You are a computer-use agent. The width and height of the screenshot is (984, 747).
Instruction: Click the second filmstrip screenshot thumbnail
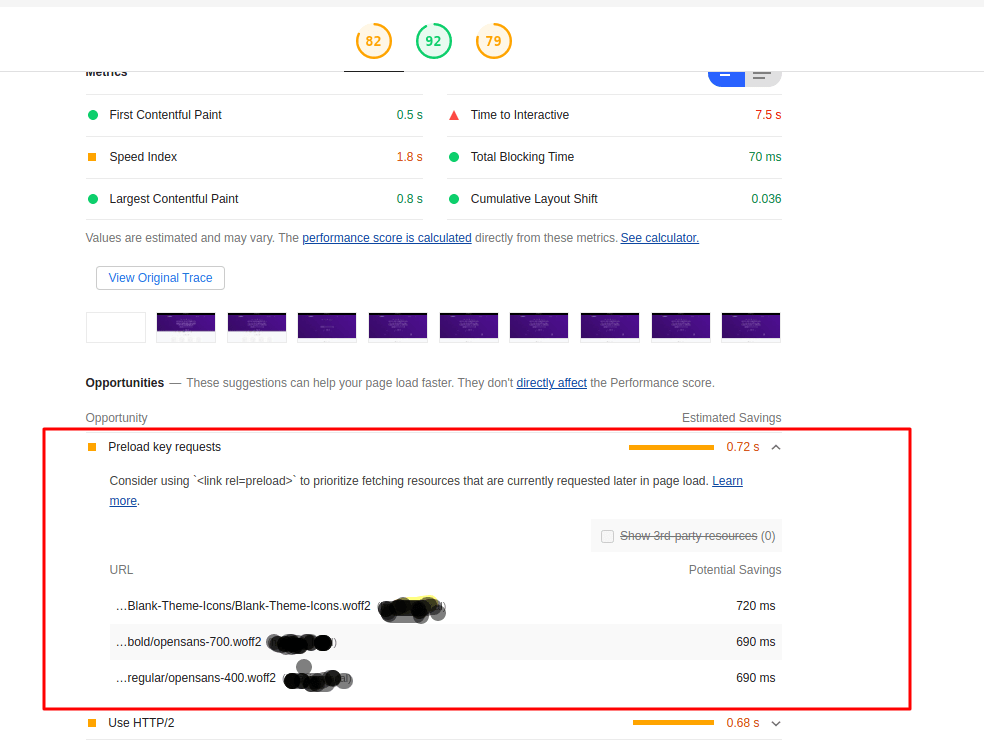coord(186,325)
